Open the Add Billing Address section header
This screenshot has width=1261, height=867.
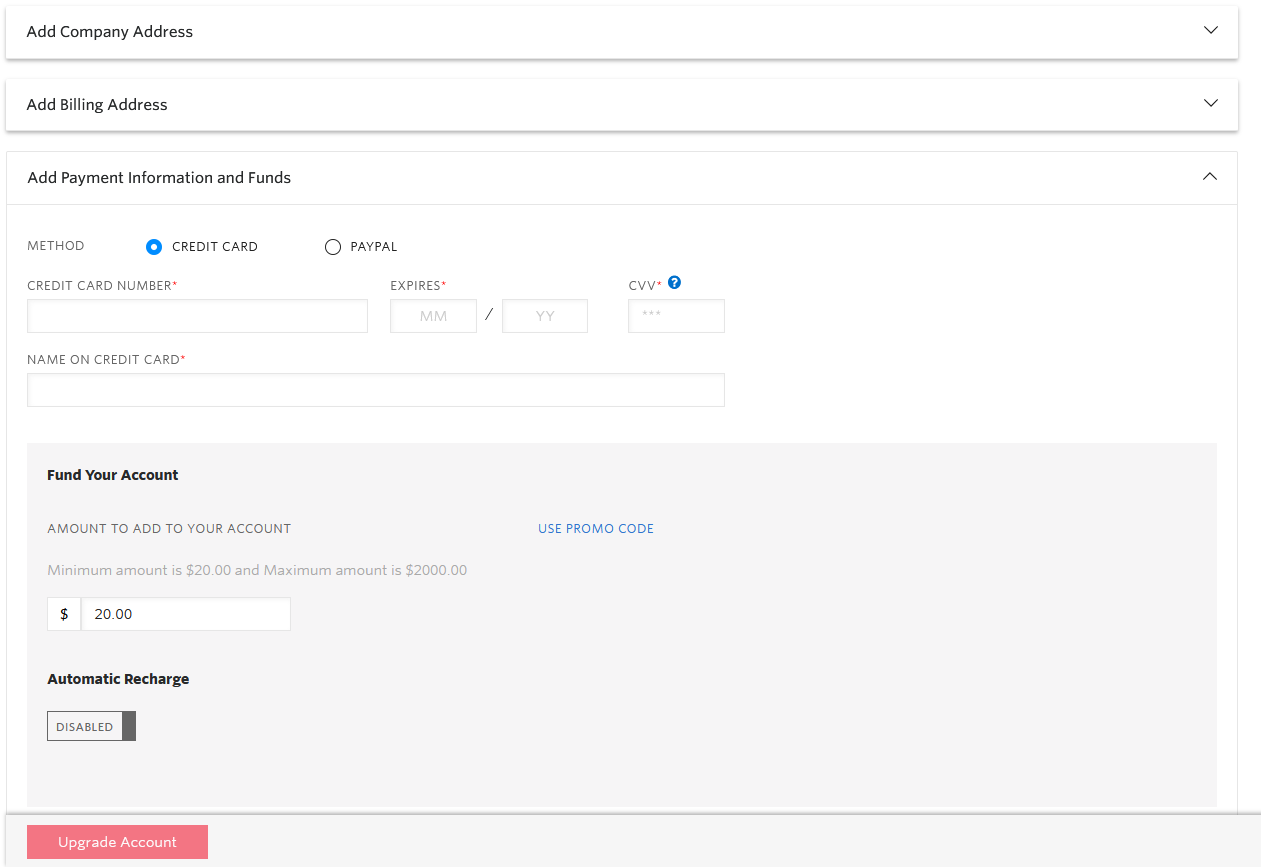(x=97, y=105)
